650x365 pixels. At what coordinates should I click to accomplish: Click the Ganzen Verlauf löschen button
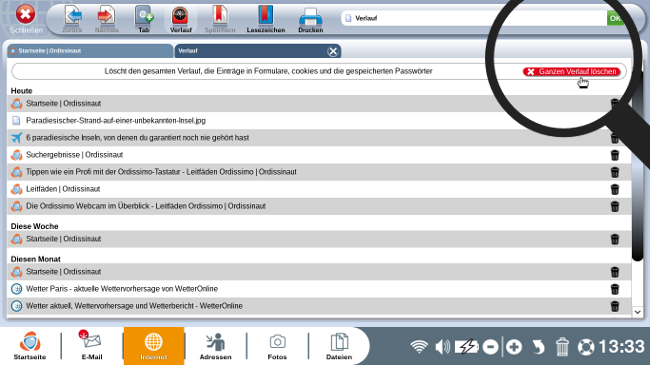click(572, 71)
